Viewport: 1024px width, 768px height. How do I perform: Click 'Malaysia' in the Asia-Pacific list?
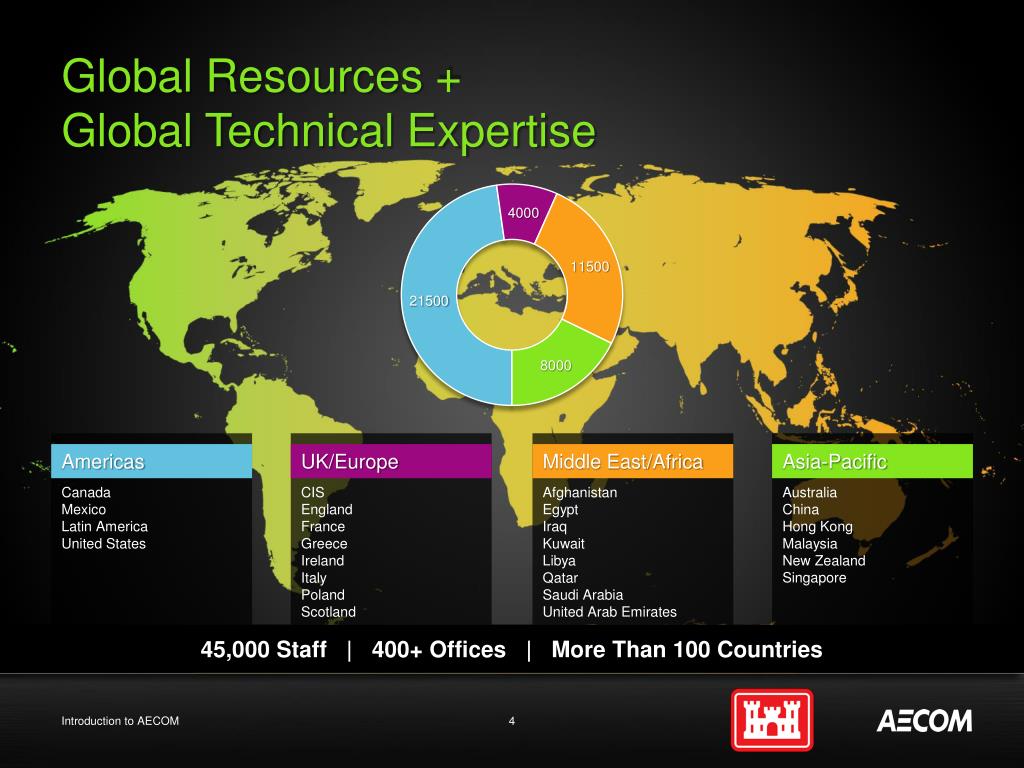810,544
